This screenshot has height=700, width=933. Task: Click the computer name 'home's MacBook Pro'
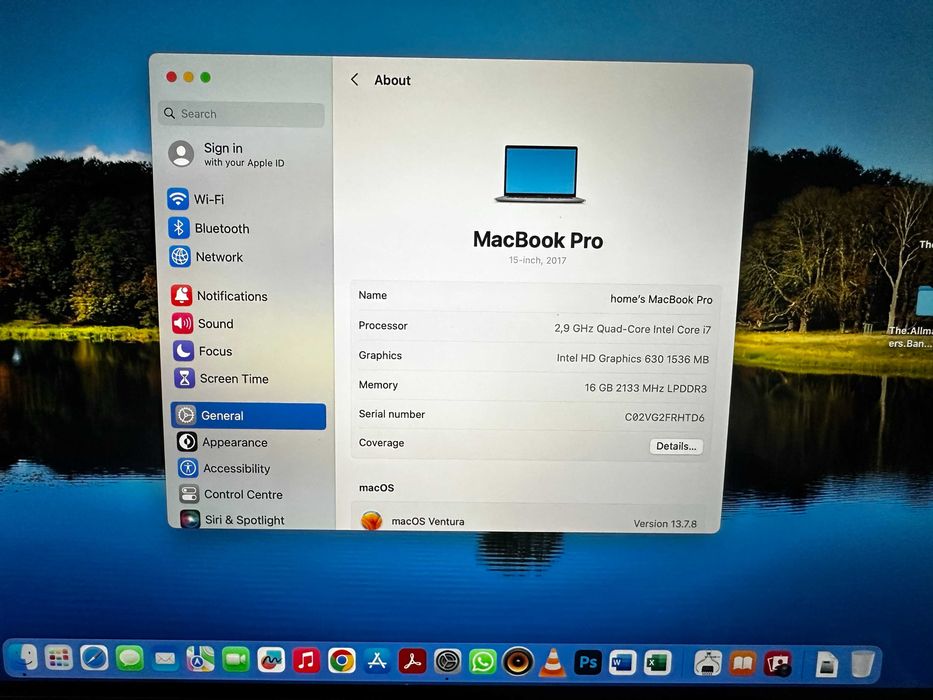pyautogui.click(x=661, y=299)
